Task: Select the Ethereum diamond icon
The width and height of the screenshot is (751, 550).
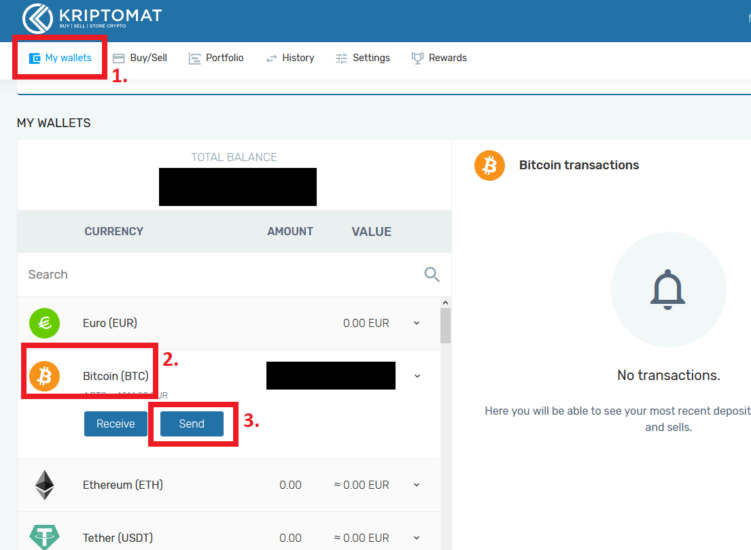Action: click(x=45, y=485)
